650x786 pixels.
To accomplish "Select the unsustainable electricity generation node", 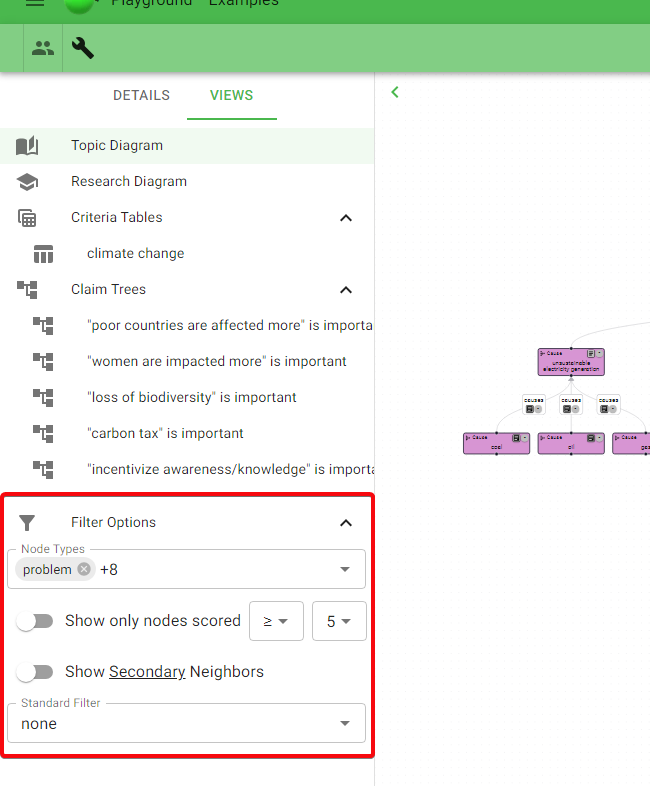I will pyautogui.click(x=571, y=362).
